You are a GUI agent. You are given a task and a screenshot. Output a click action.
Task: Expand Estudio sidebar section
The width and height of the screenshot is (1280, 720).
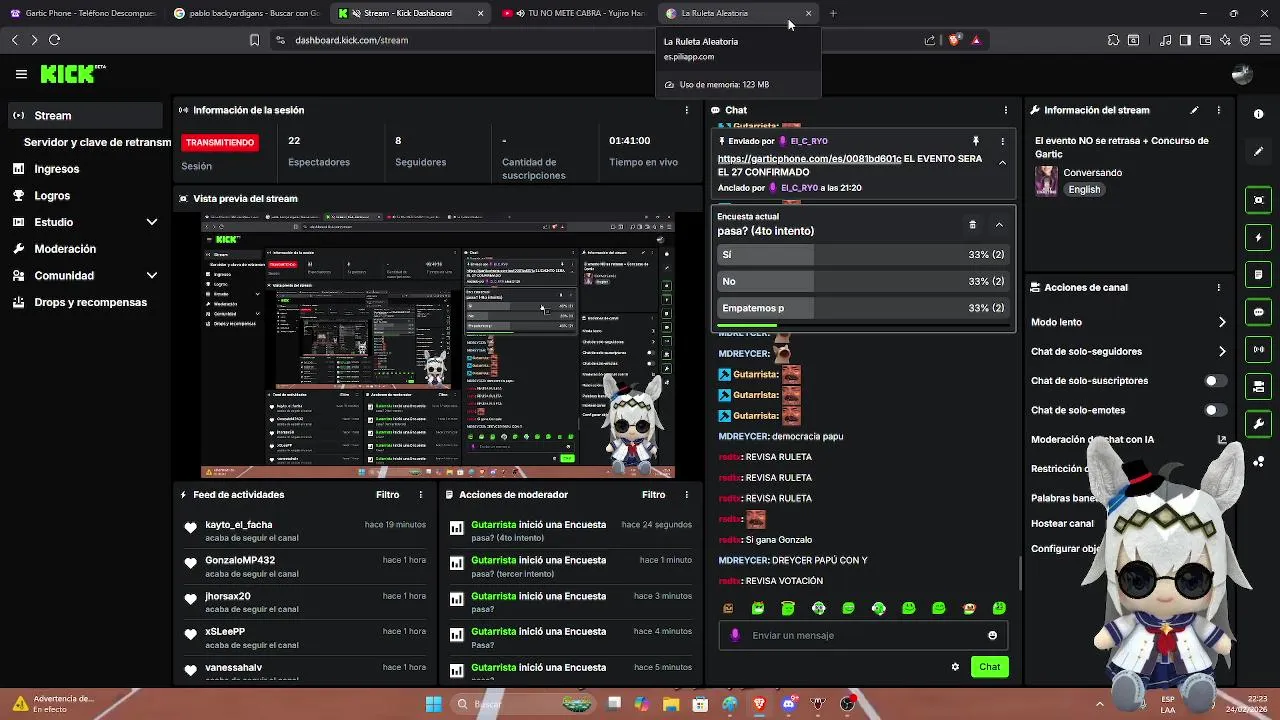152,222
